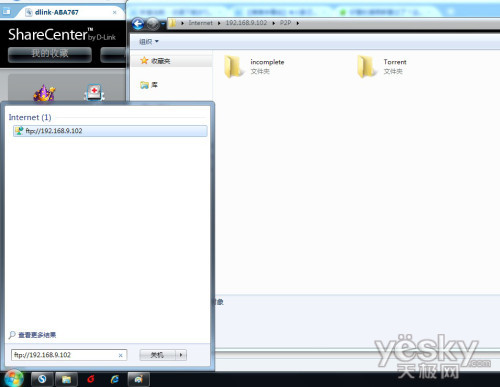Open Internet Explorer from the taskbar

(115, 379)
